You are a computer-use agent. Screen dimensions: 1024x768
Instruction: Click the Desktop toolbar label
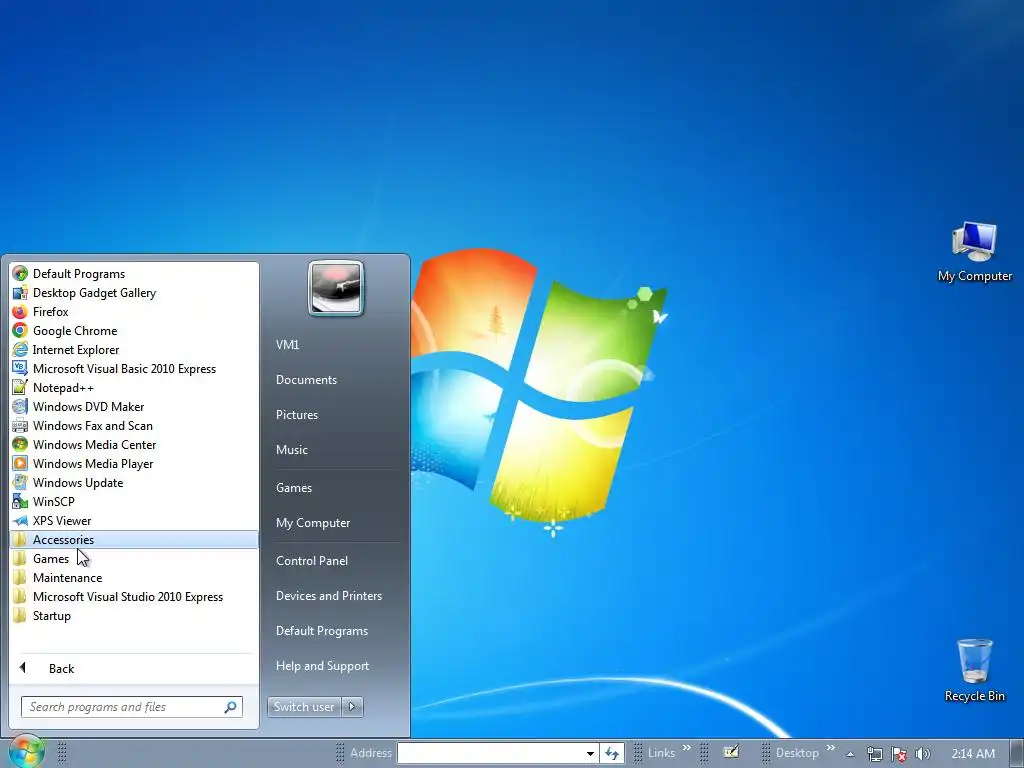(x=797, y=753)
